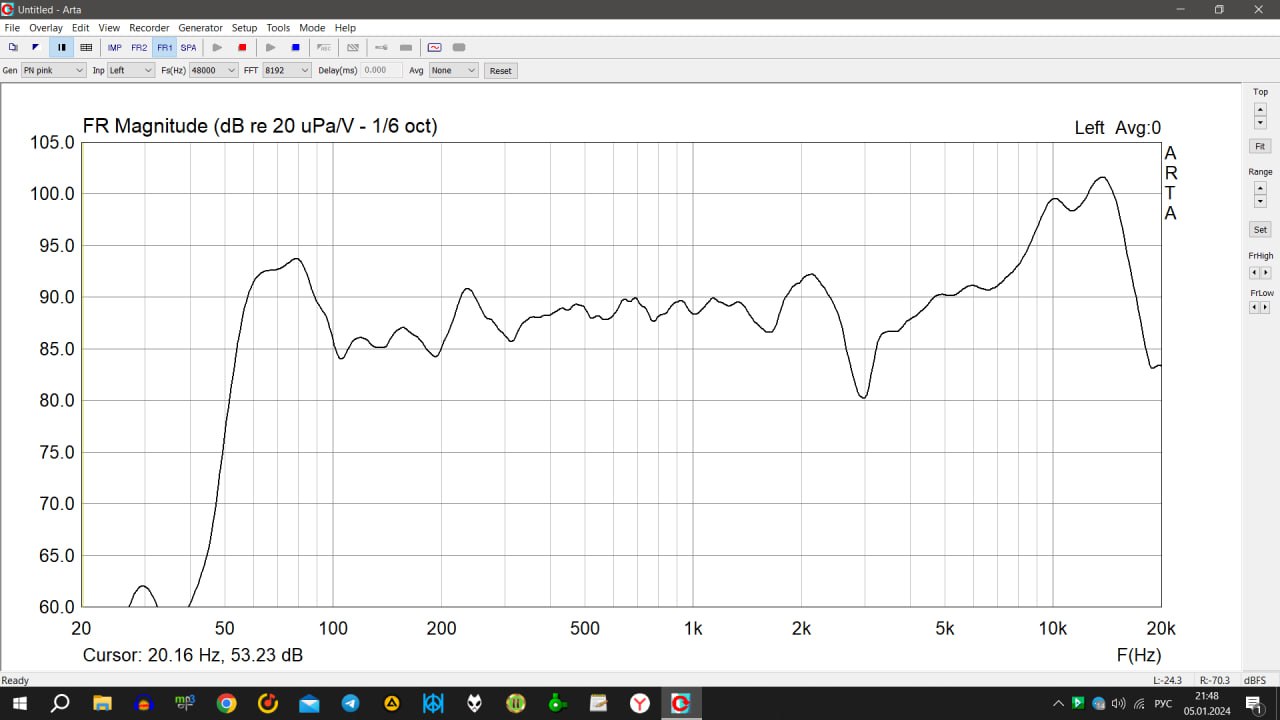Increase the Range with up arrow
The height and width of the screenshot is (720, 1280).
(1260, 188)
